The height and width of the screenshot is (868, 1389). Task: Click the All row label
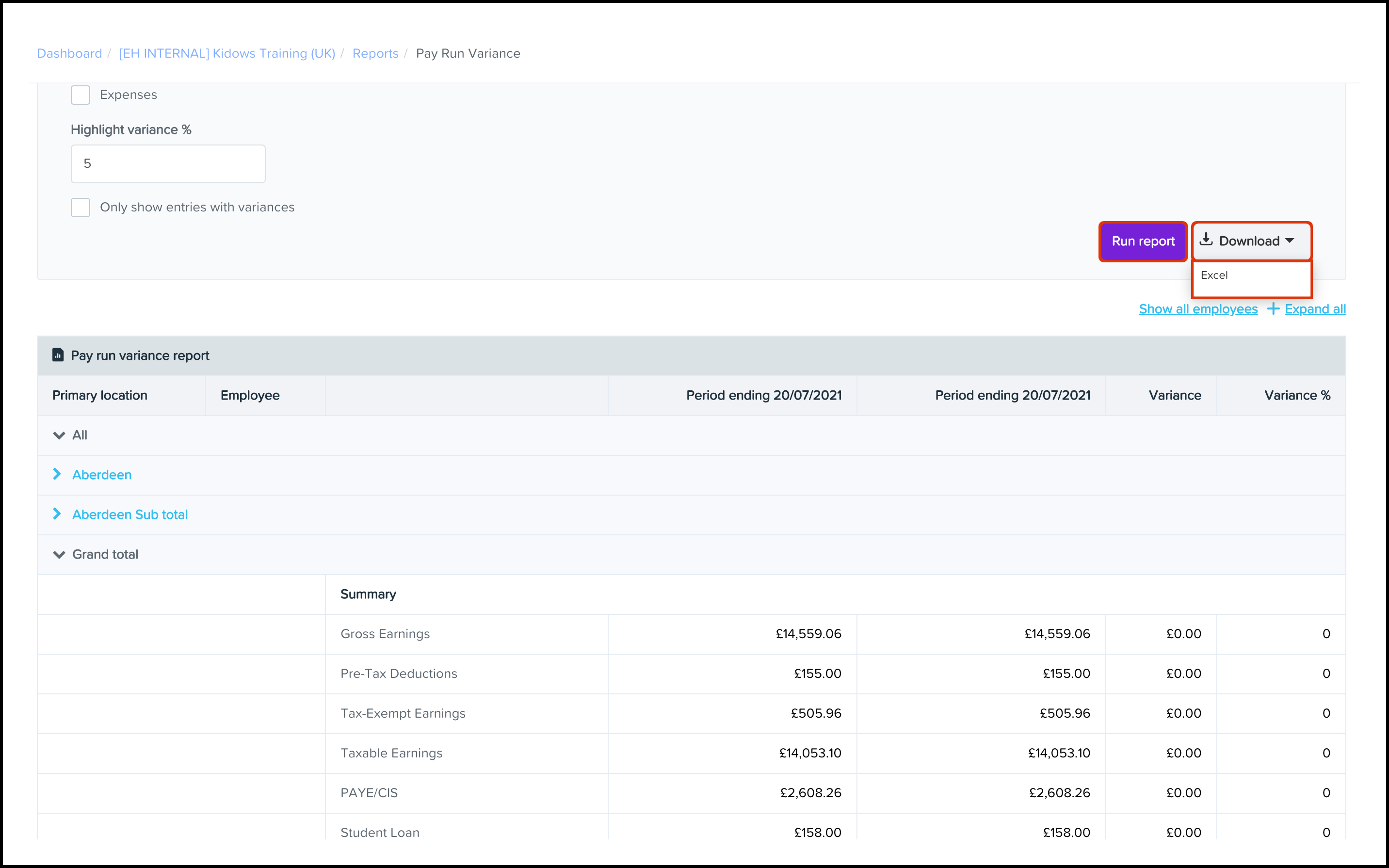pos(79,435)
